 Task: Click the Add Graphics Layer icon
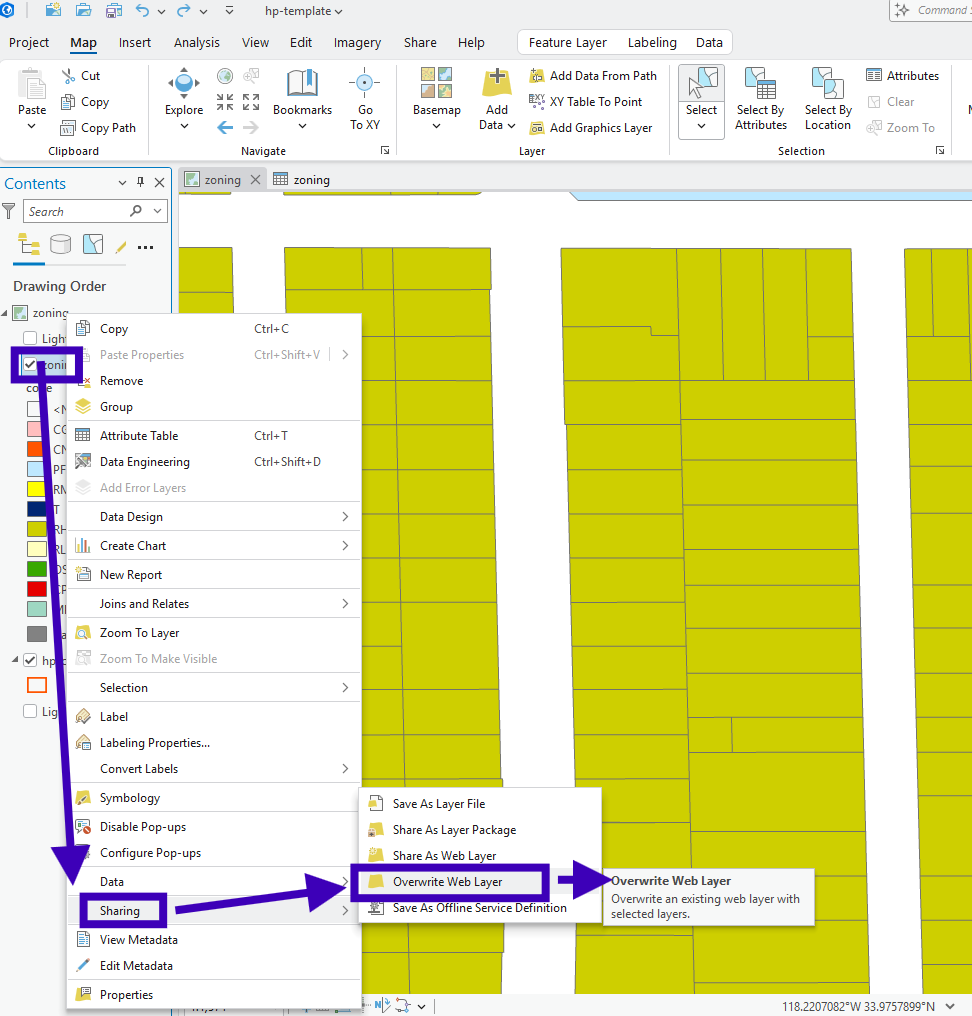point(537,128)
